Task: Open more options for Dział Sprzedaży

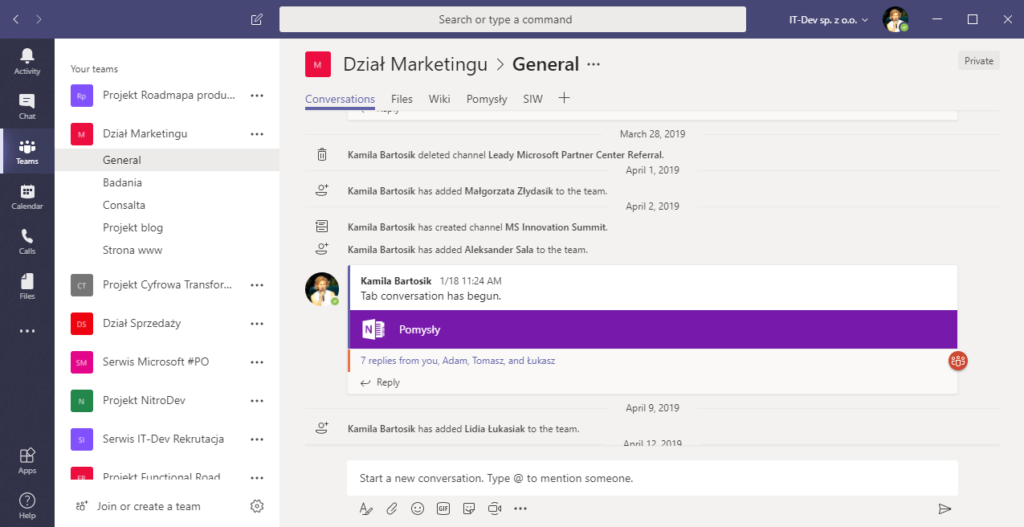Action: tap(257, 324)
